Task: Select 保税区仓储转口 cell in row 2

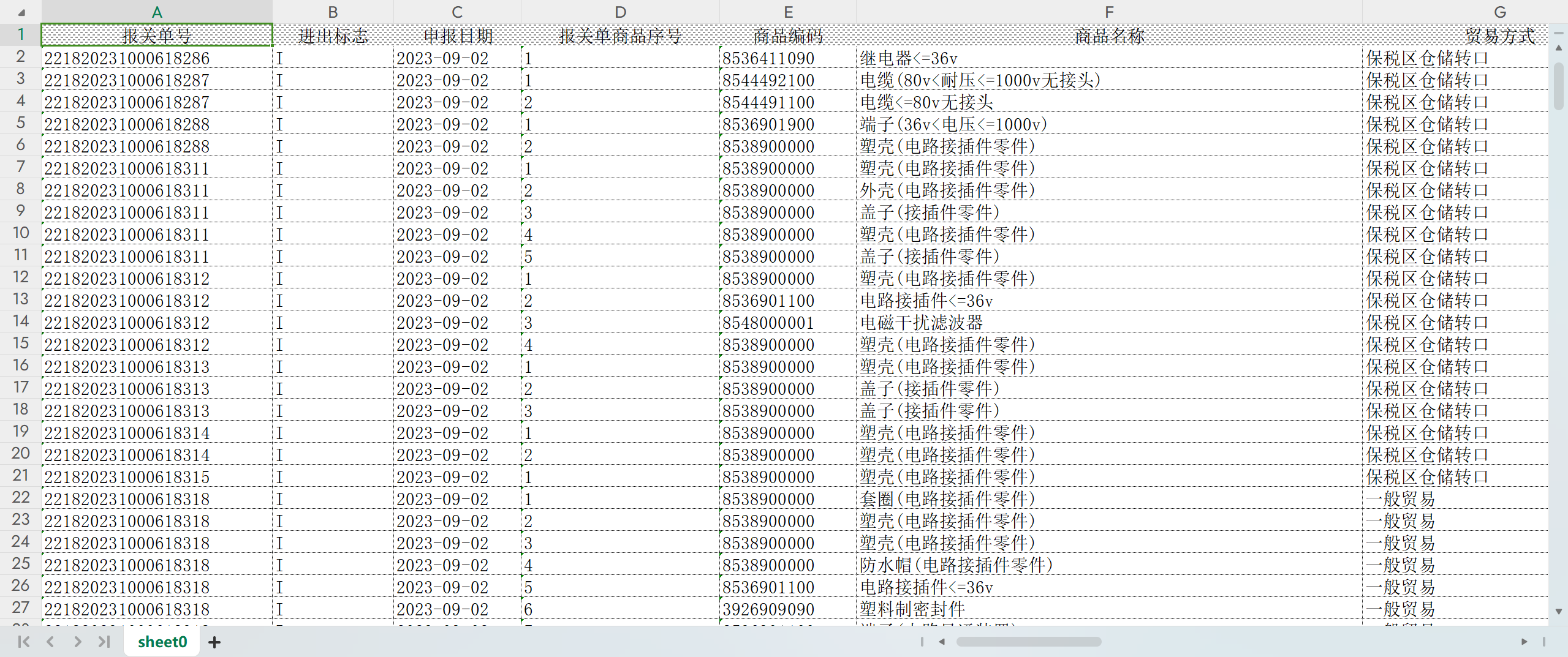Action: pos(1455,58)
